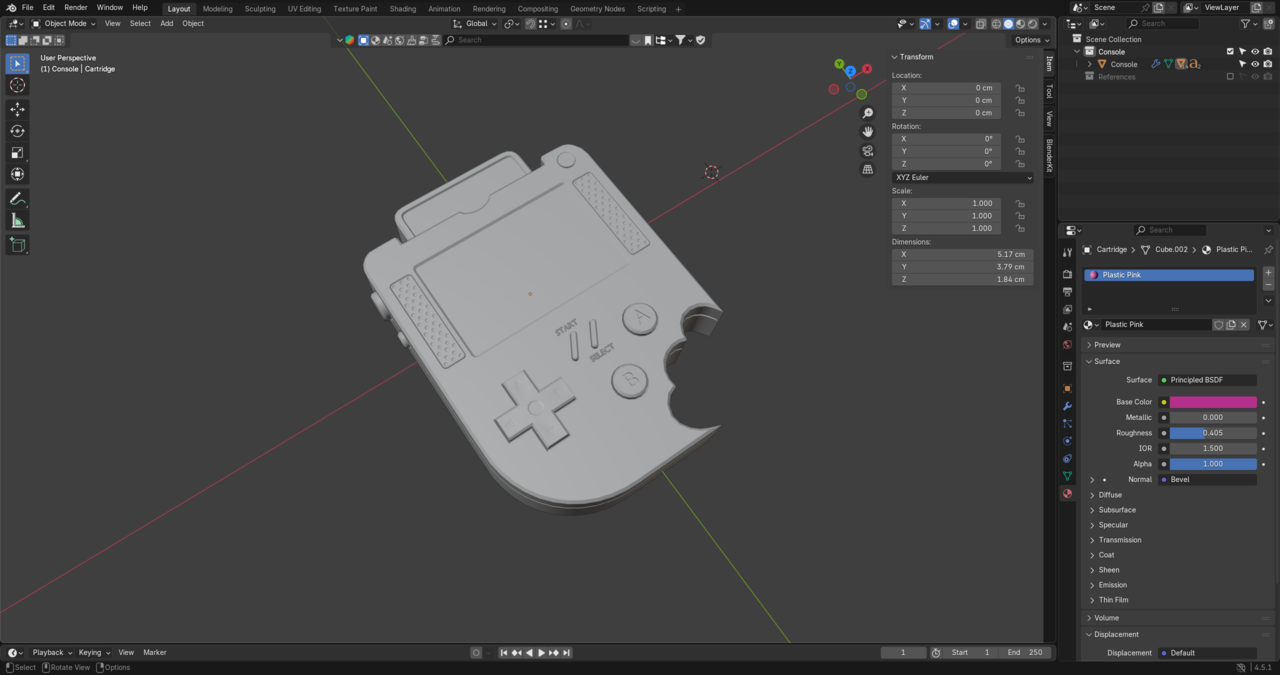The image size is (1280, 675).
Task: Open the XYZ Euler rotation mode dropdown
Action: (962, 178)
